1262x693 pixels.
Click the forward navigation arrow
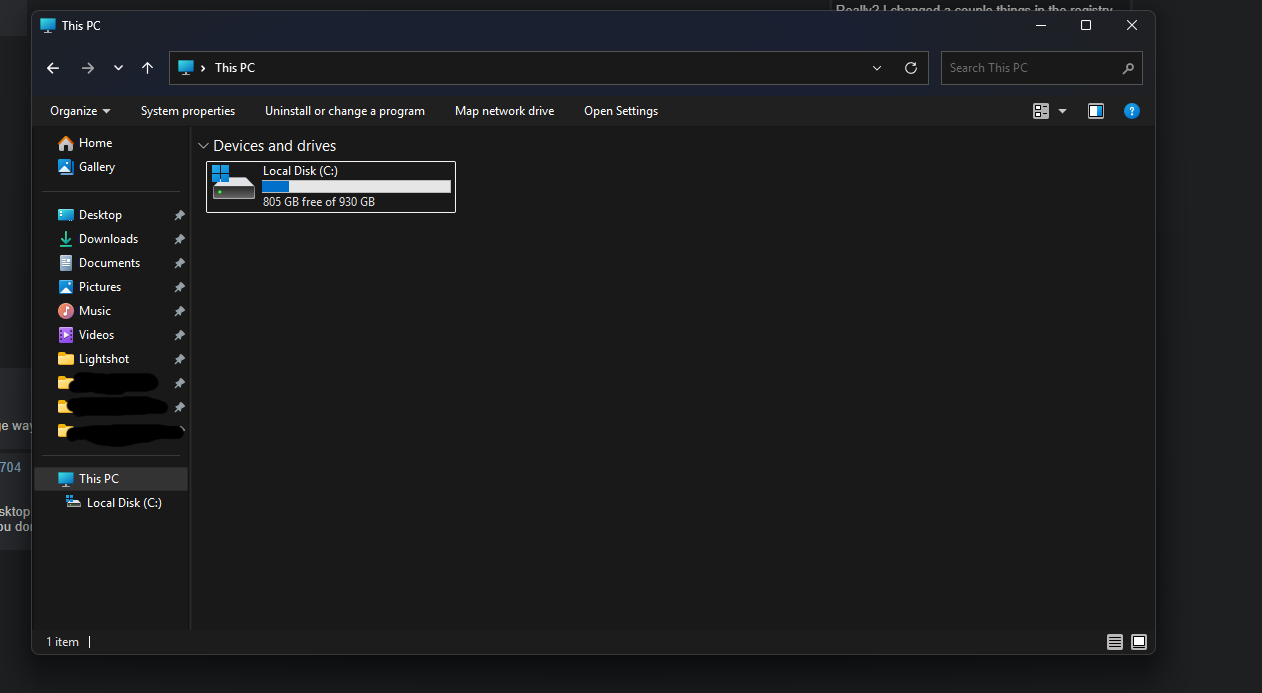[x=87, y=68]
